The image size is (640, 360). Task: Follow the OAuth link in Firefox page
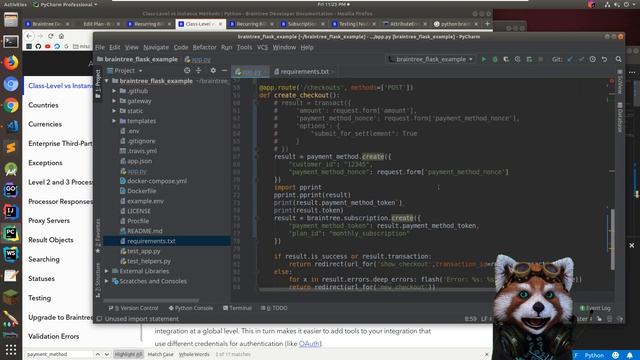click(309, 344)
